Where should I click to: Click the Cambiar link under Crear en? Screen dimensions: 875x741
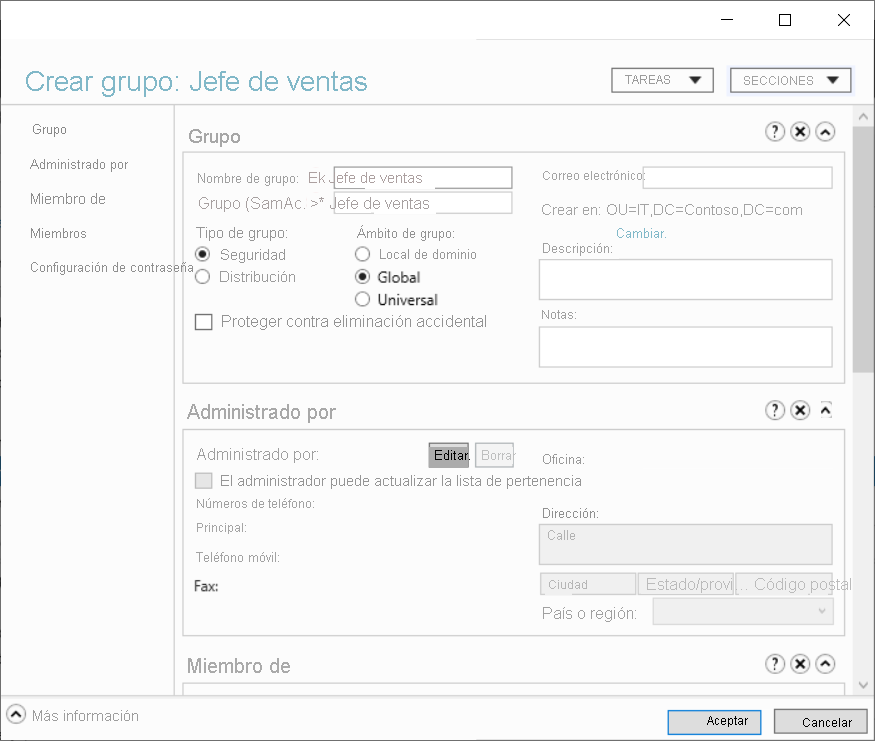(x=640, y=233)
